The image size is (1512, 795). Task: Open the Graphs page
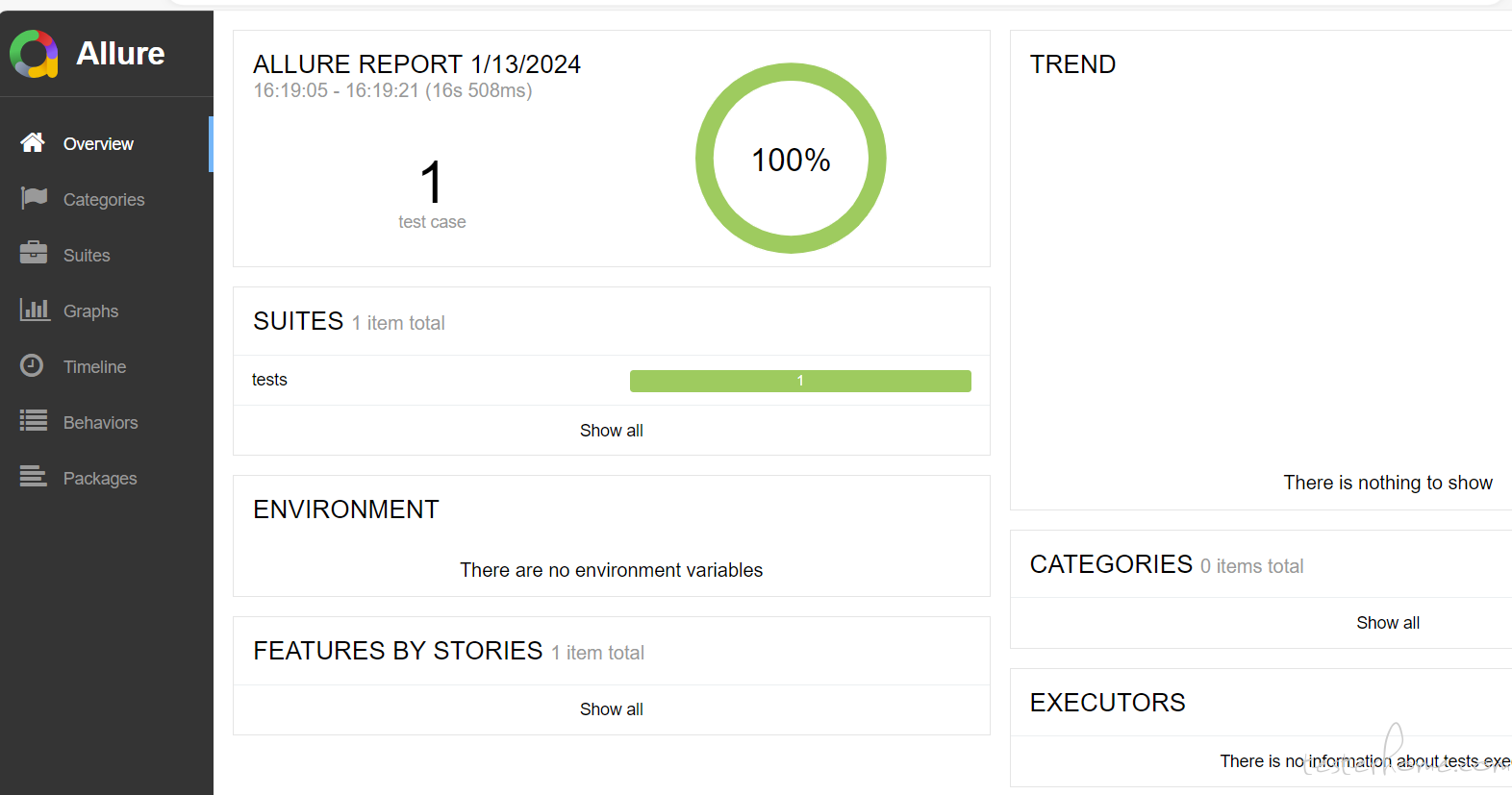click(x=106, y=311)
